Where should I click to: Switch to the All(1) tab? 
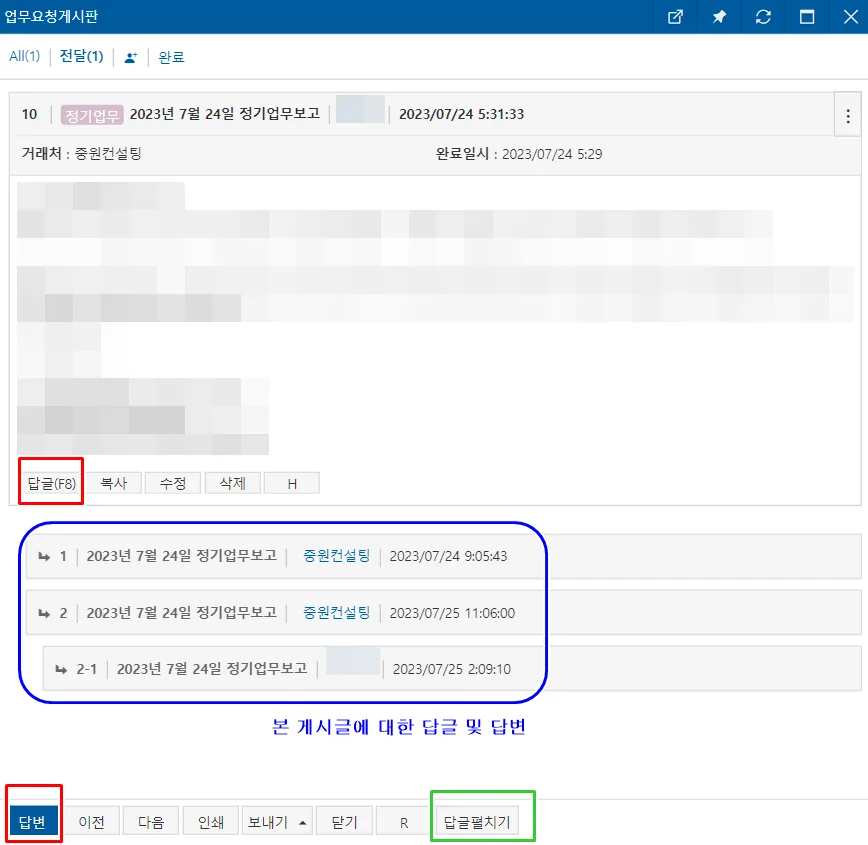(25, 56)
